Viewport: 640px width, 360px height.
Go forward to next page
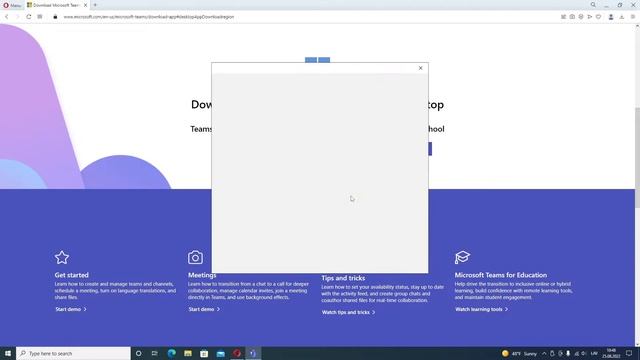tap(17, 17)
